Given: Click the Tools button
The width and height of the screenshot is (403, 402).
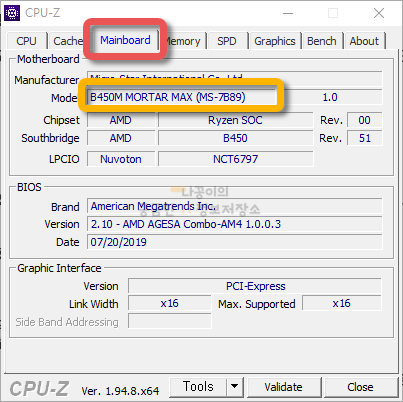Looking at the screenshot, I should (198, 387).
